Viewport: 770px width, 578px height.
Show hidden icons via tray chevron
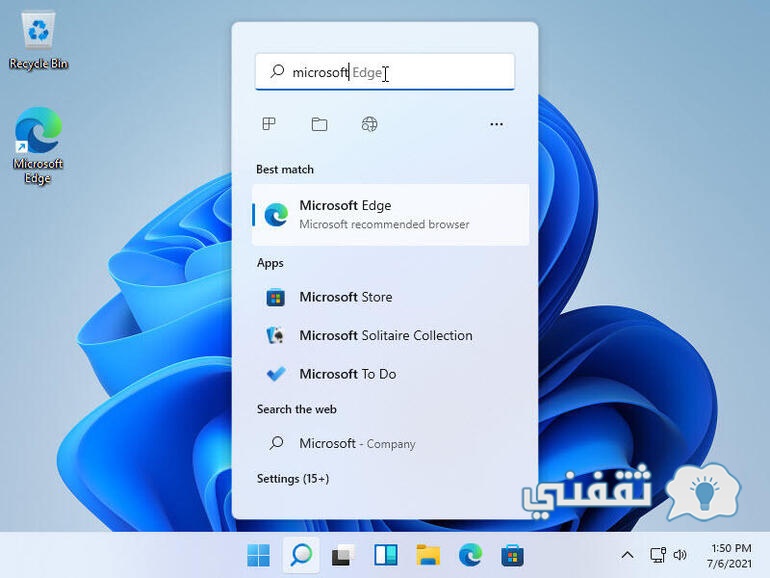(x=627, y=555)
